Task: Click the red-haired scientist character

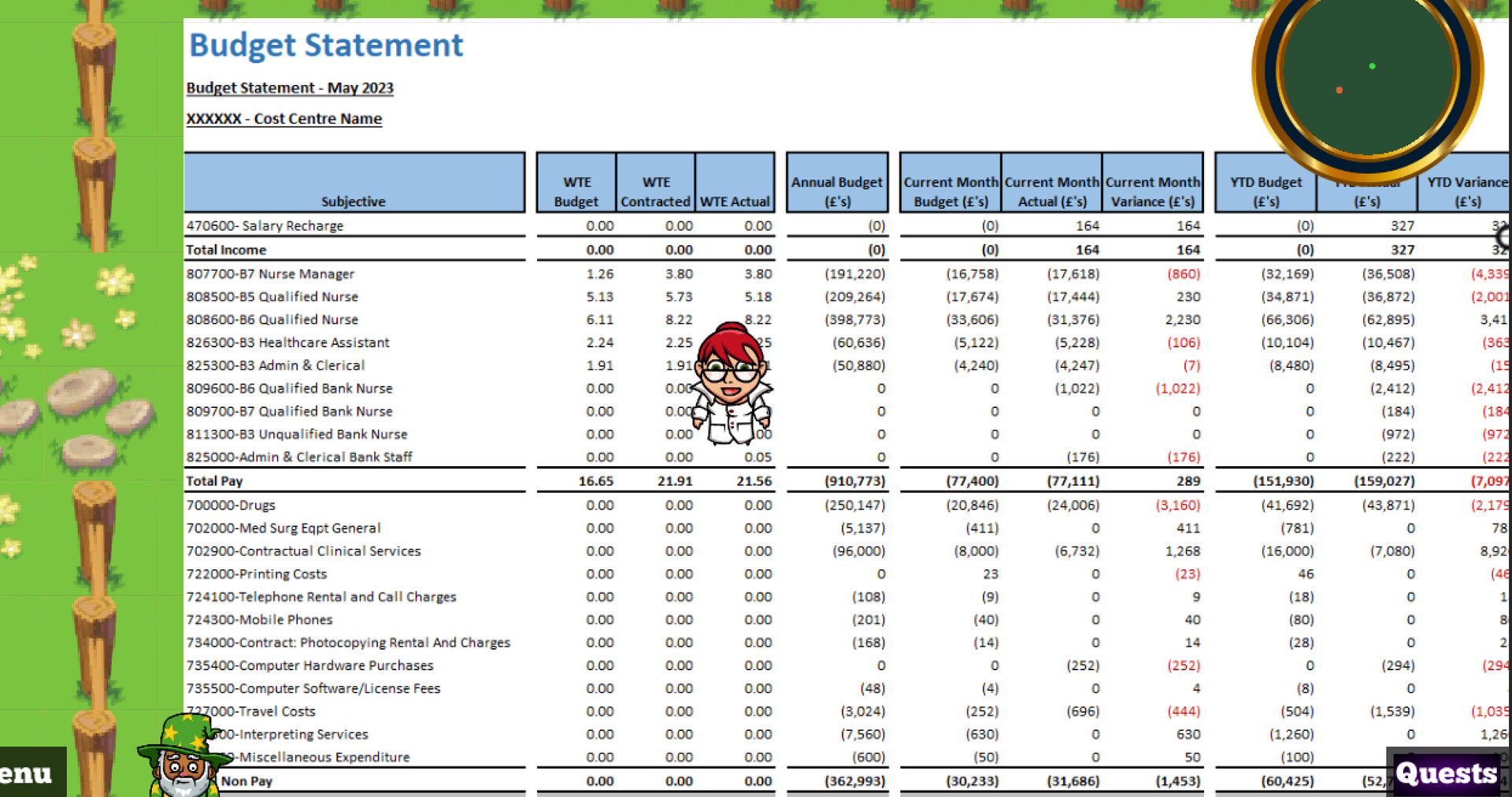Action: coord(732,384)
